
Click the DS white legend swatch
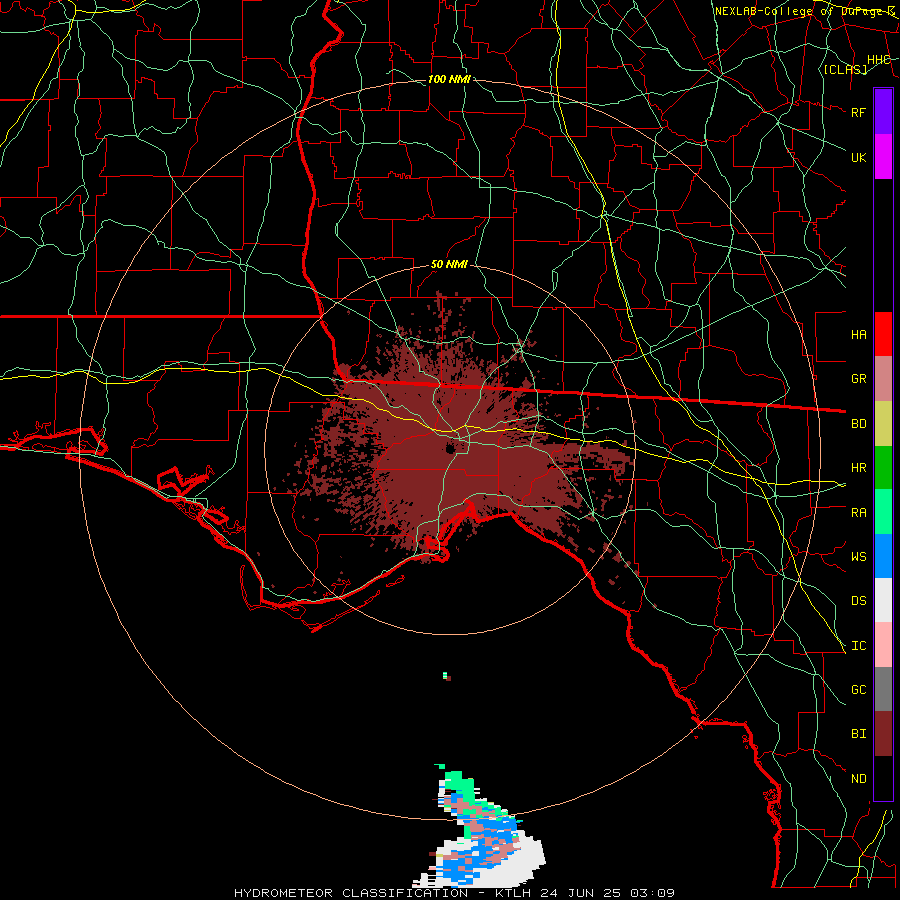tap(883, 600)
